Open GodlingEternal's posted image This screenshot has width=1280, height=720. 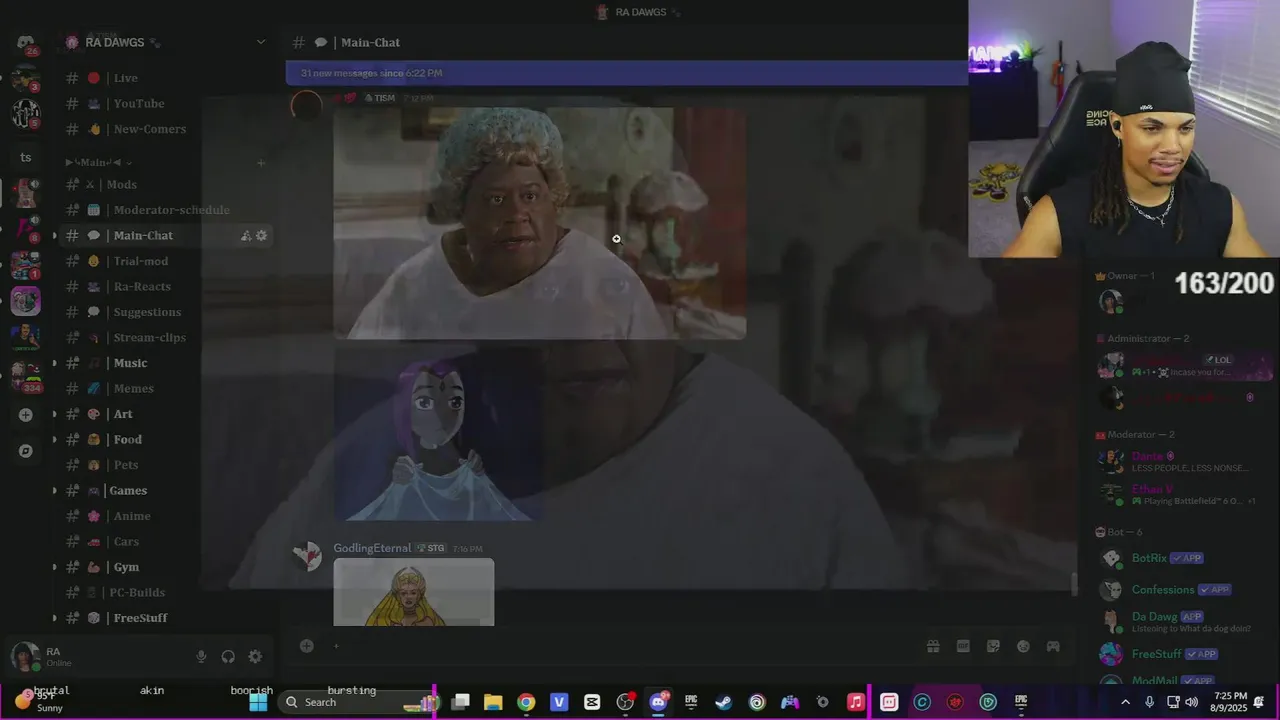tap(414, 592)
